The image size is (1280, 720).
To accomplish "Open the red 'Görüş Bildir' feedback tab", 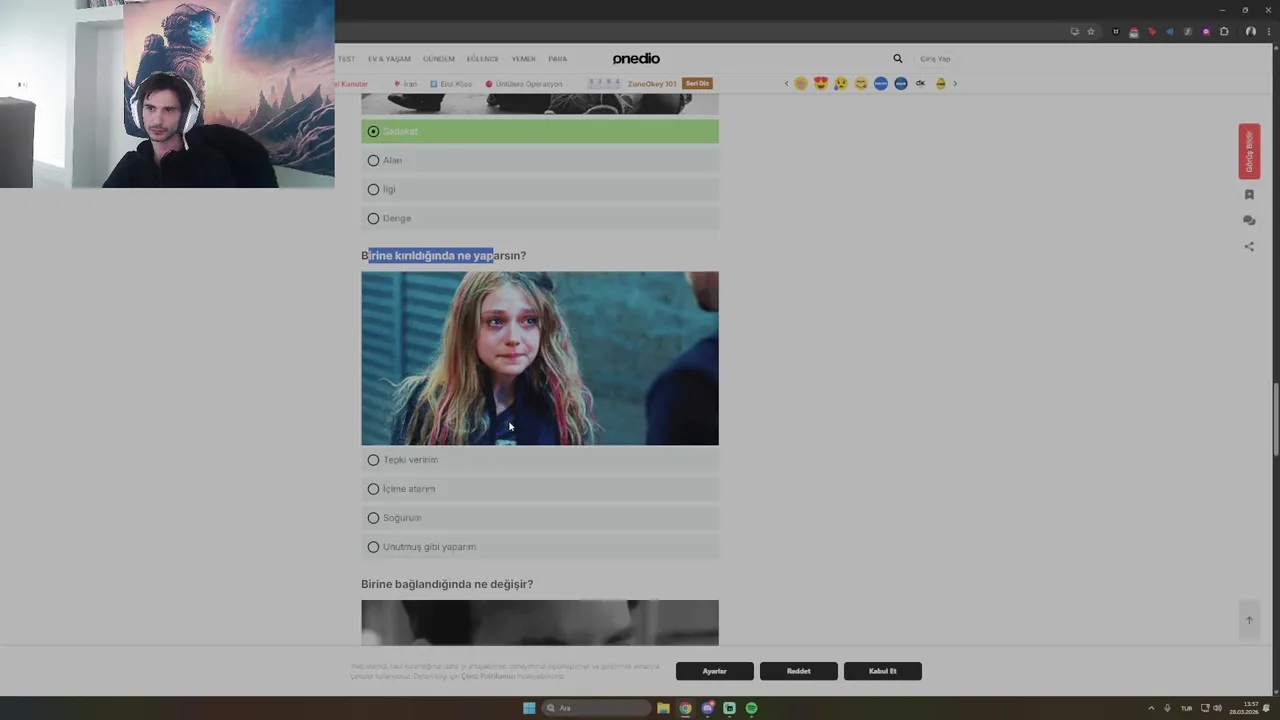I will coord(1249,152).
